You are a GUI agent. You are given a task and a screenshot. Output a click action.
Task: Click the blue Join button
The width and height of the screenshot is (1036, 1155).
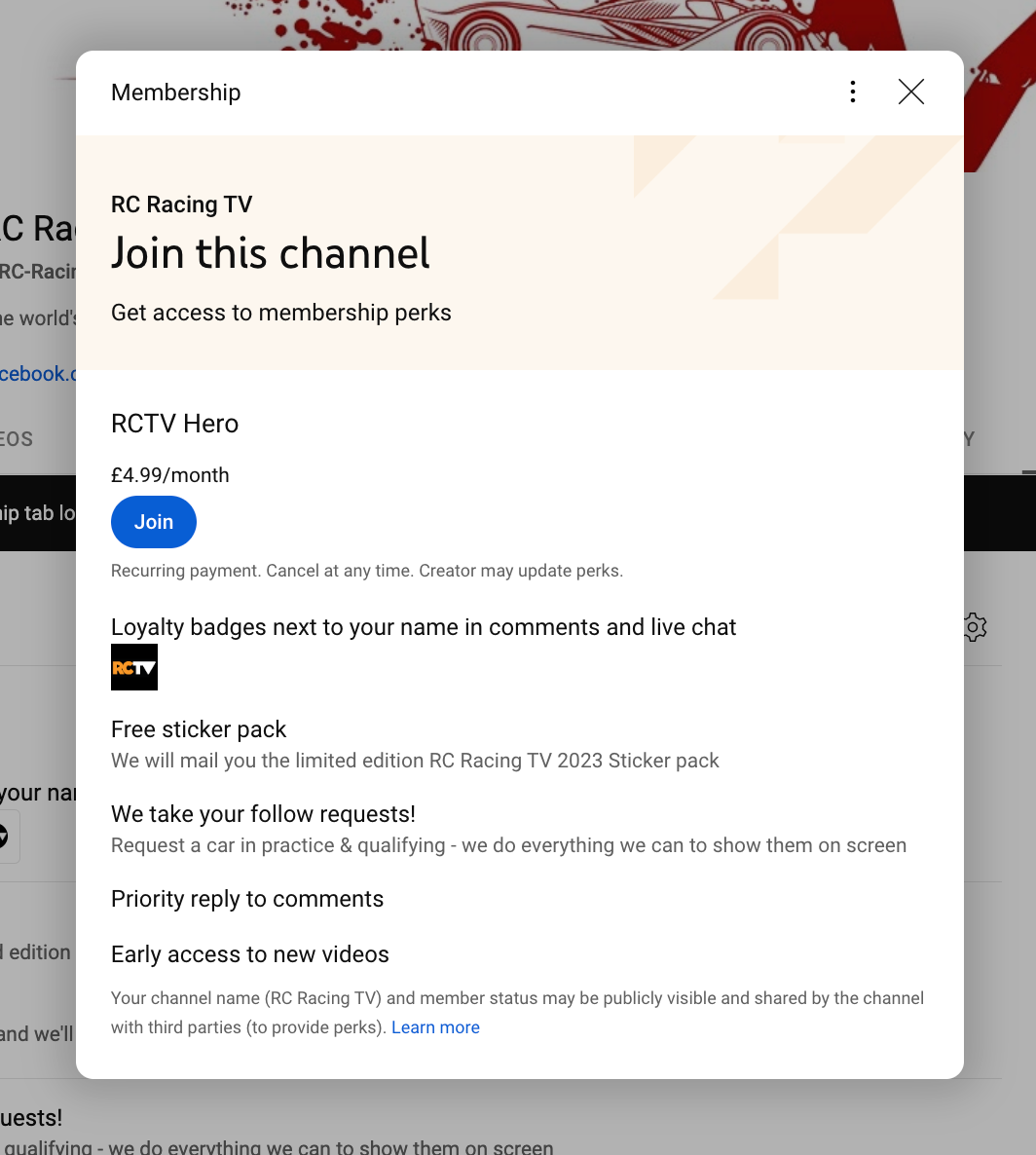tap(153, 522)
